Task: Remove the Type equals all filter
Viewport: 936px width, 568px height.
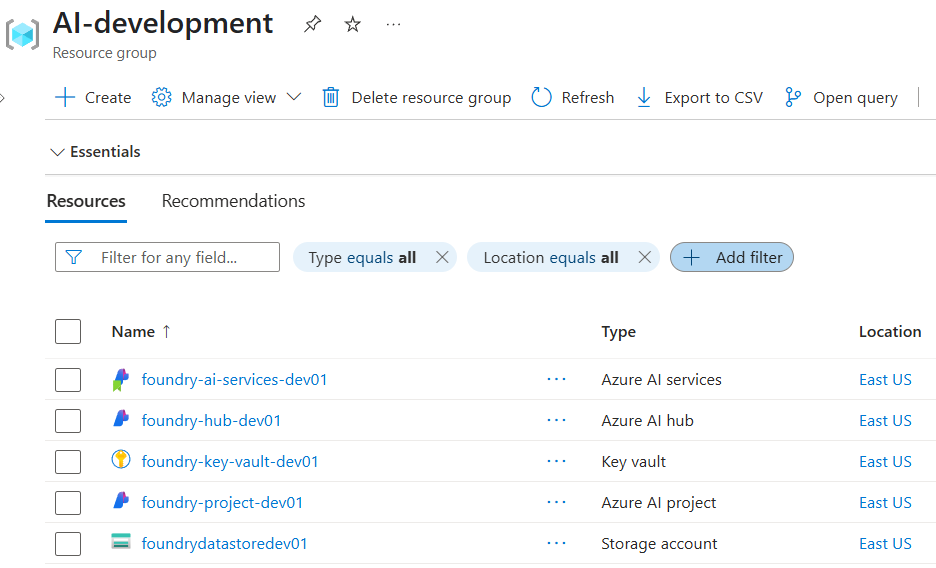Action: (x=442, y=257)
